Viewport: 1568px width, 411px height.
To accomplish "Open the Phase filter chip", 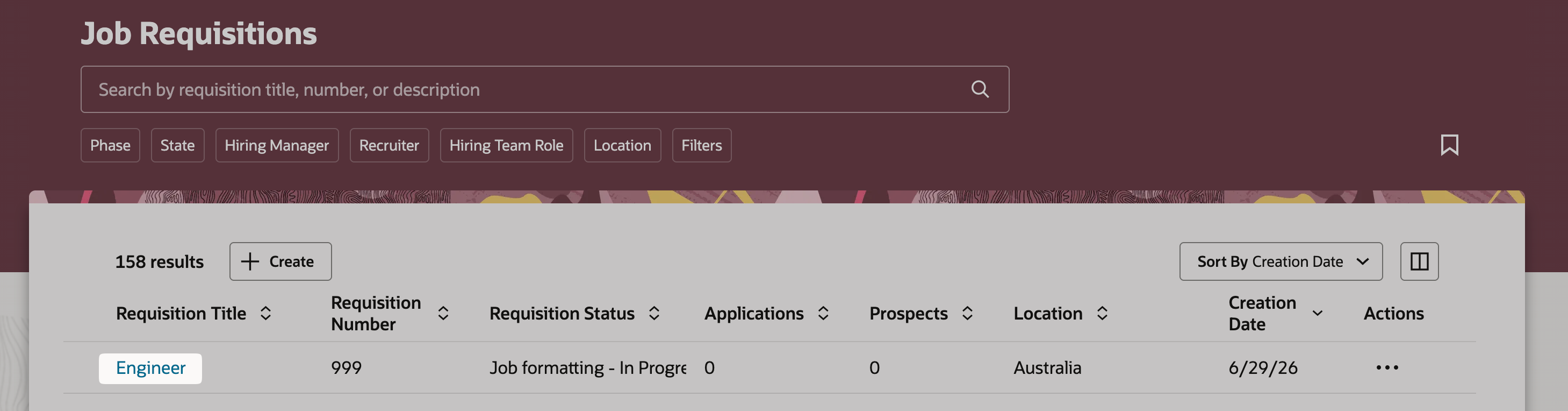I will tap(110, 145).
